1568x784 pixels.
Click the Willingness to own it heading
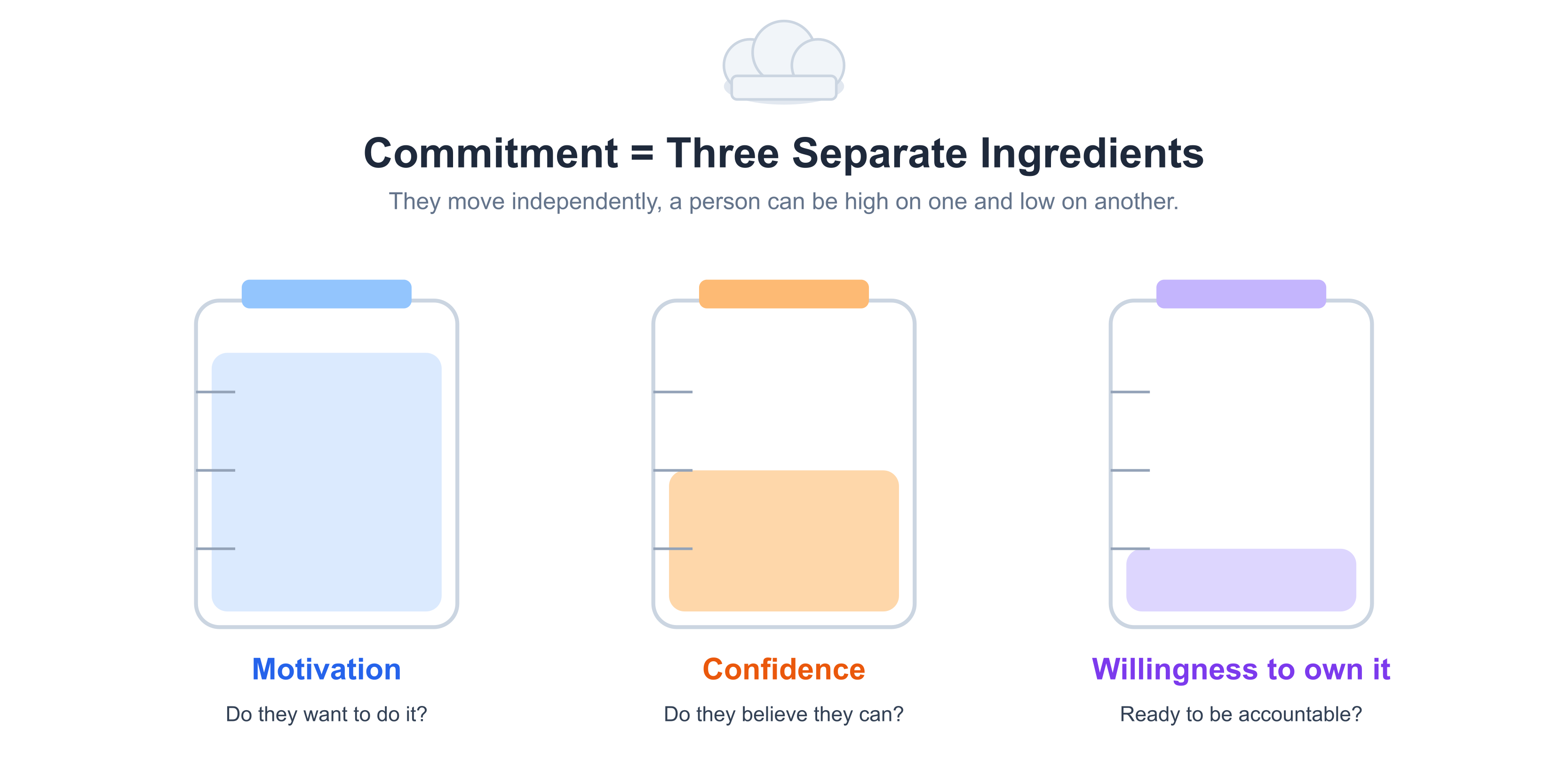coord(1241,670)
